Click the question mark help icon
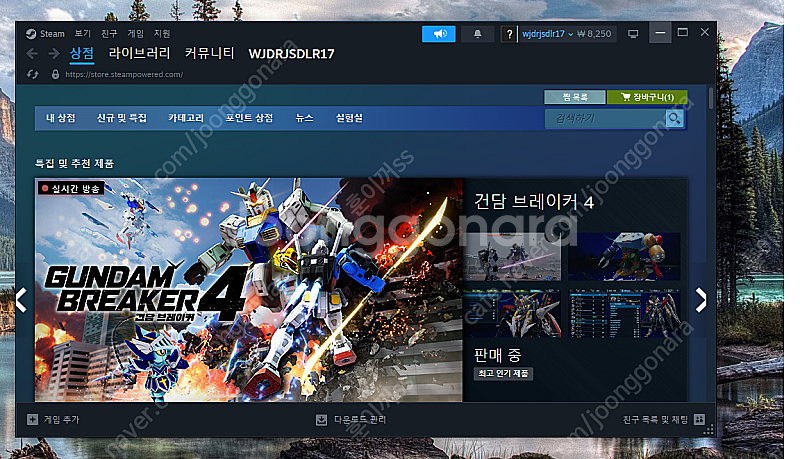 (509, 34)
